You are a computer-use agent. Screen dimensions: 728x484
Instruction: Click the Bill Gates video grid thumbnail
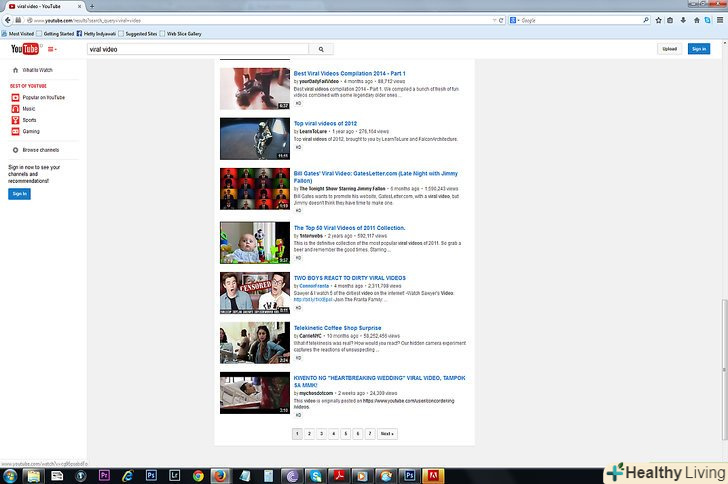(255, 189)
